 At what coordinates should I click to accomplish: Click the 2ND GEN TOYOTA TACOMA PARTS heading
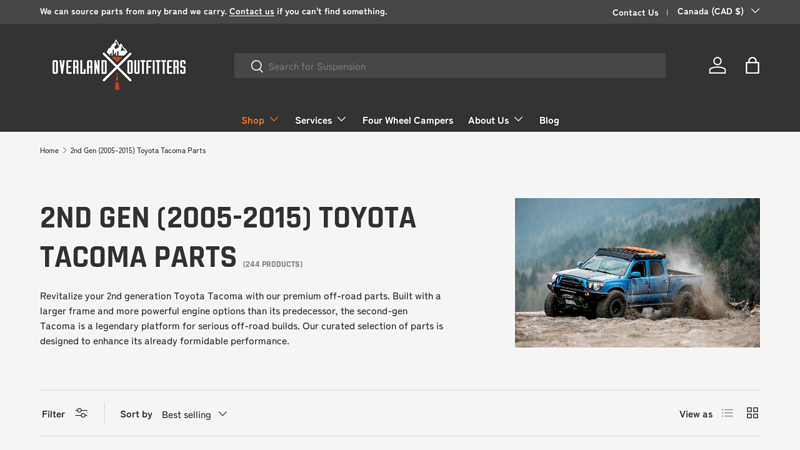(x=228, y=237)
